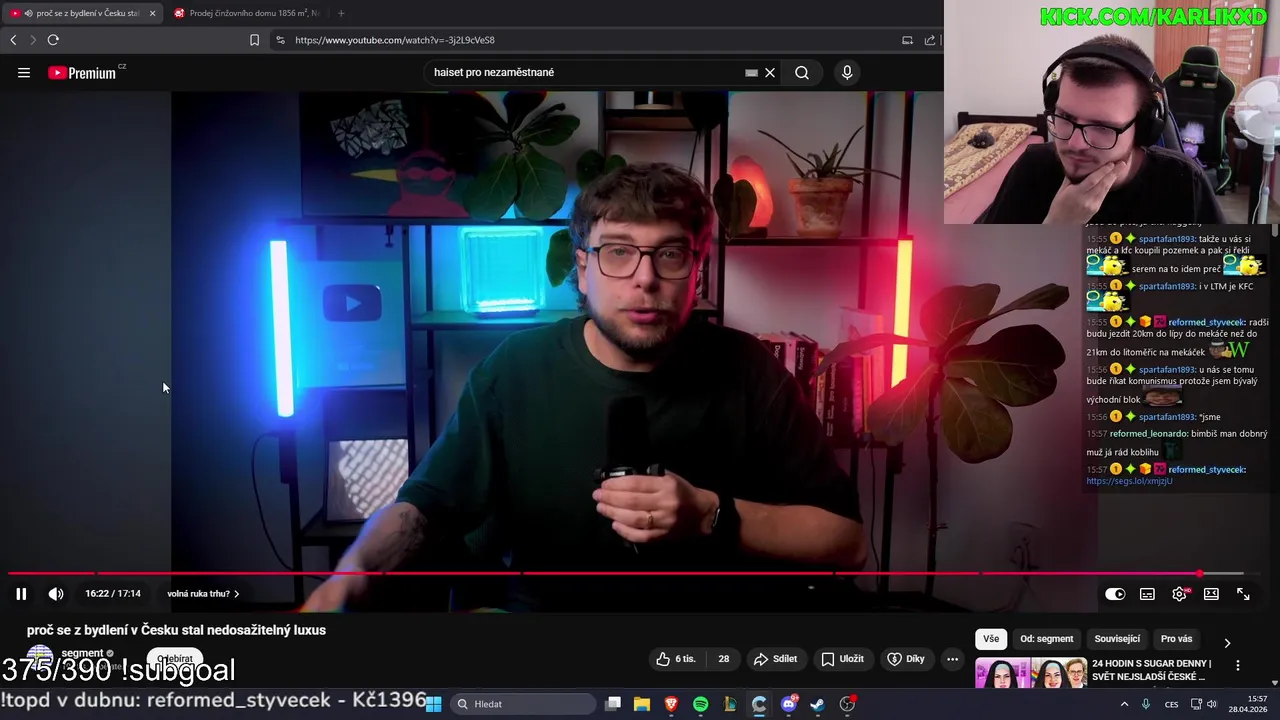Toggle the autoplay switch

(1115, 594)
